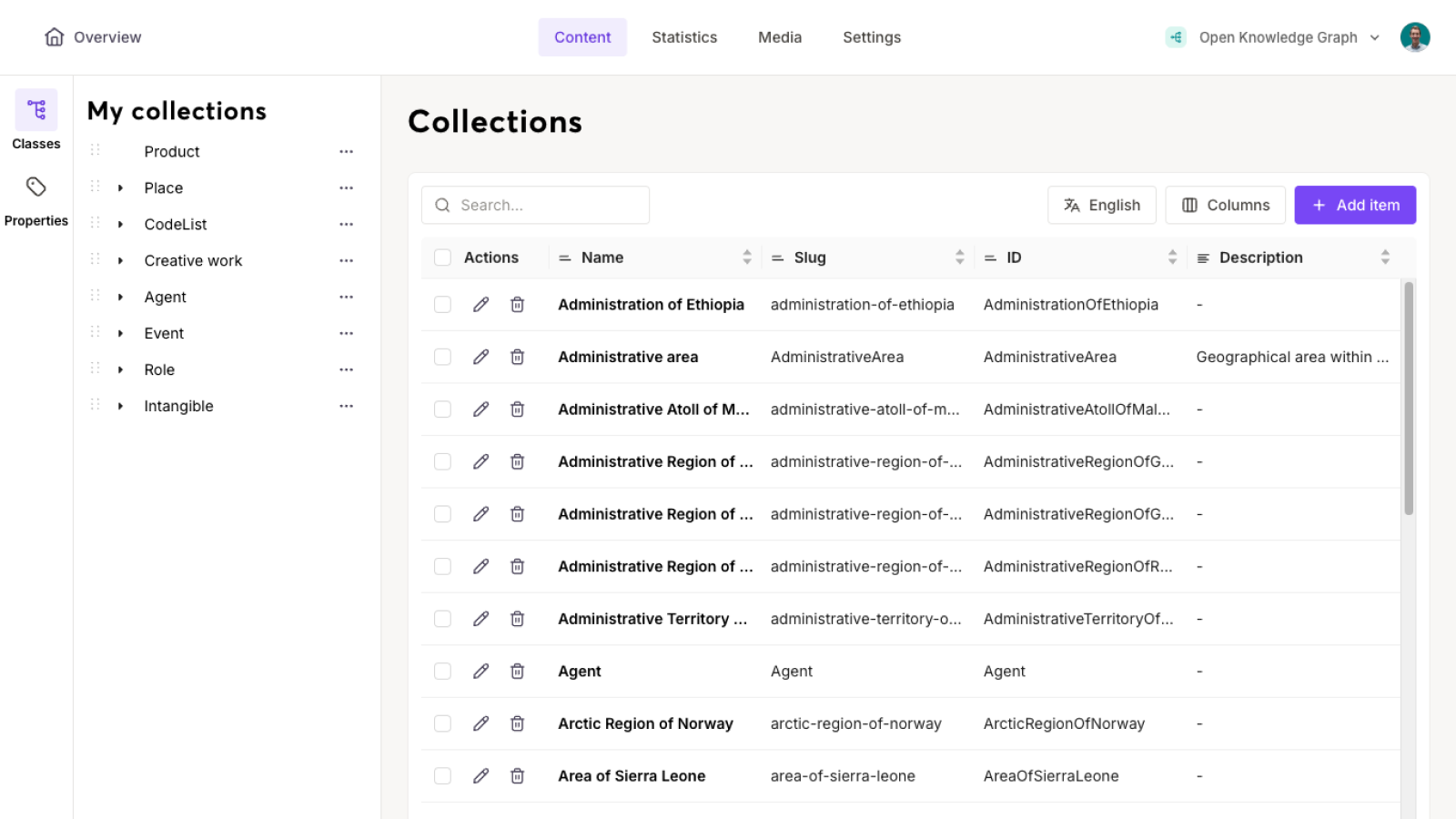The height and width of the screenshot is (819, 1456).
Task: Edit the Administrative Atoll of M... row
Action: (x=480, y=409)
